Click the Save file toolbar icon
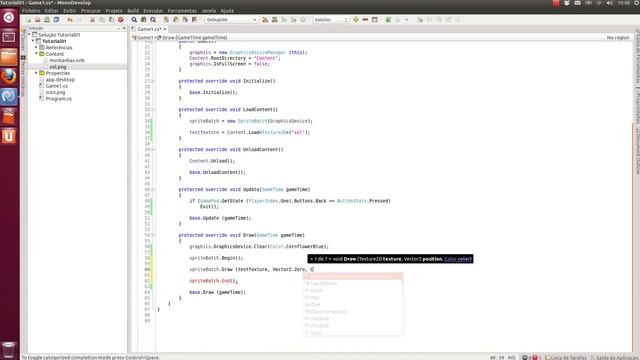Viewport: 640px width, 360px height. click(x=47, y=20)
